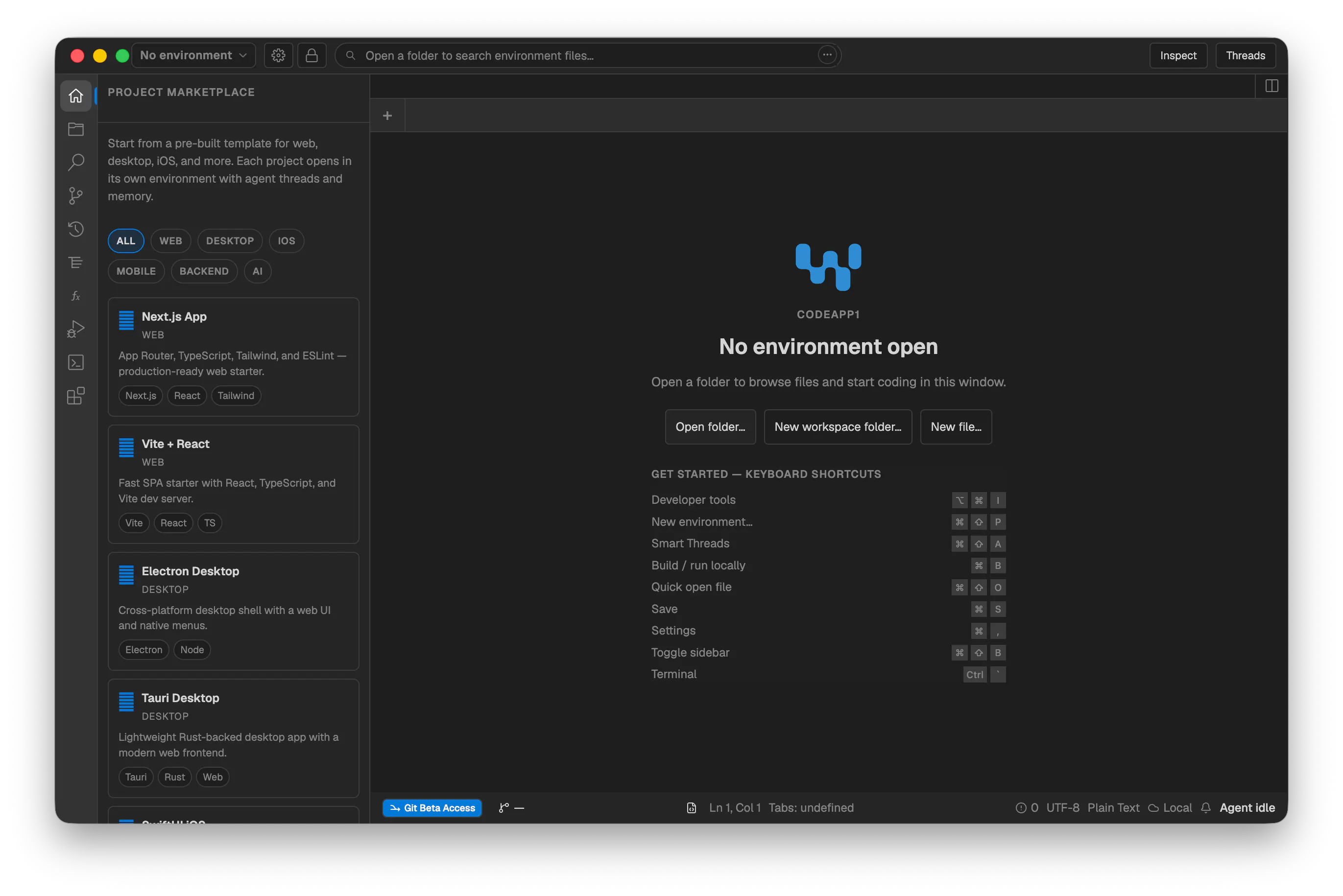Click Ln 1, Col 1 in status bar
Image resolution: width=1343 pixels, height=896 pixels.
[x=734, y=807]
